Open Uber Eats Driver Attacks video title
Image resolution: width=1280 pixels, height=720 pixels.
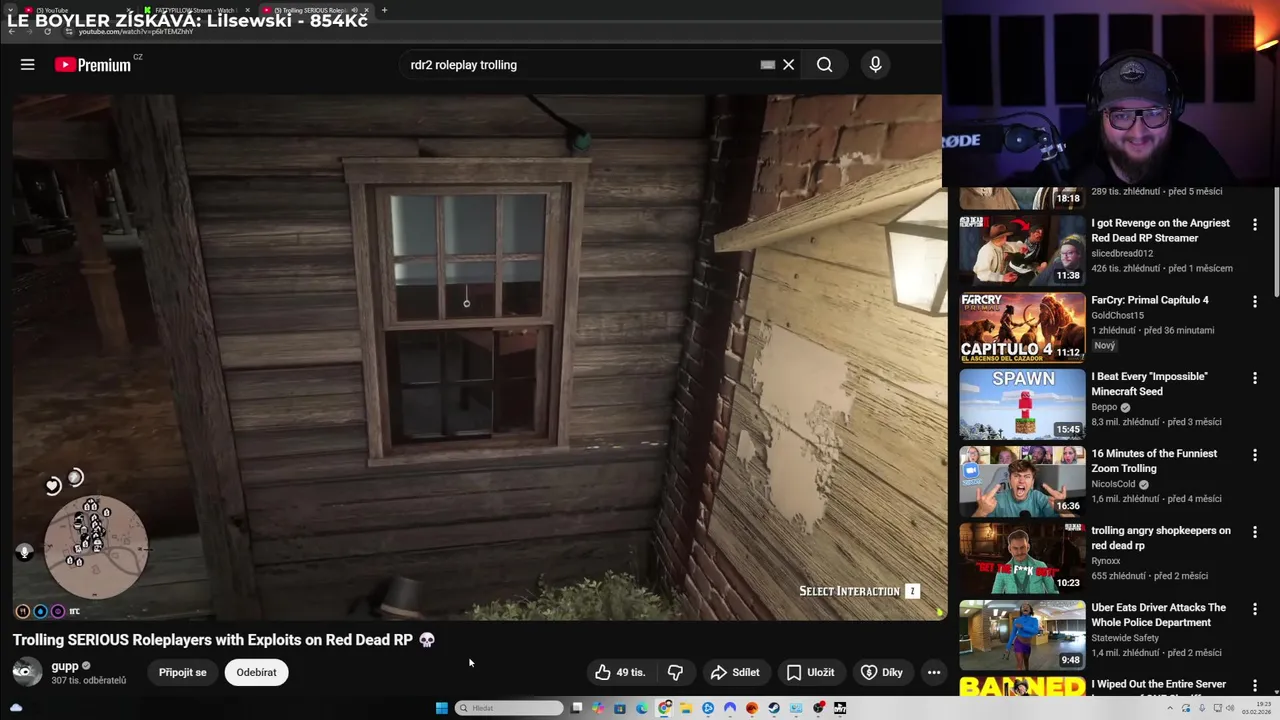1158,615
